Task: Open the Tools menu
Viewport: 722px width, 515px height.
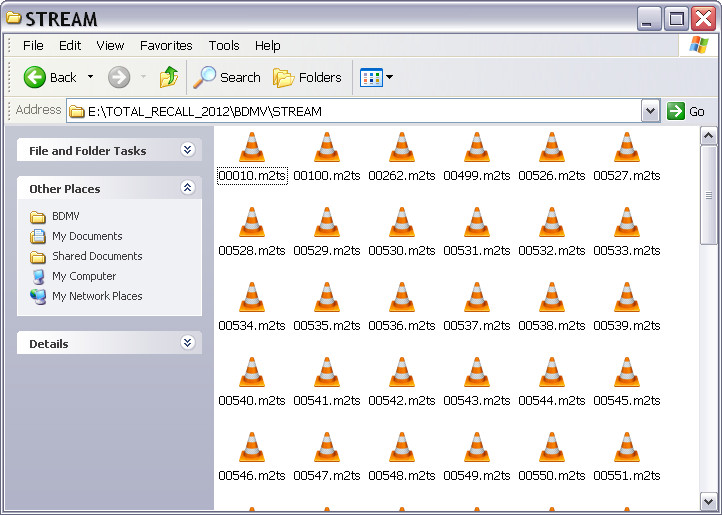Action: (x=224, y=46)
